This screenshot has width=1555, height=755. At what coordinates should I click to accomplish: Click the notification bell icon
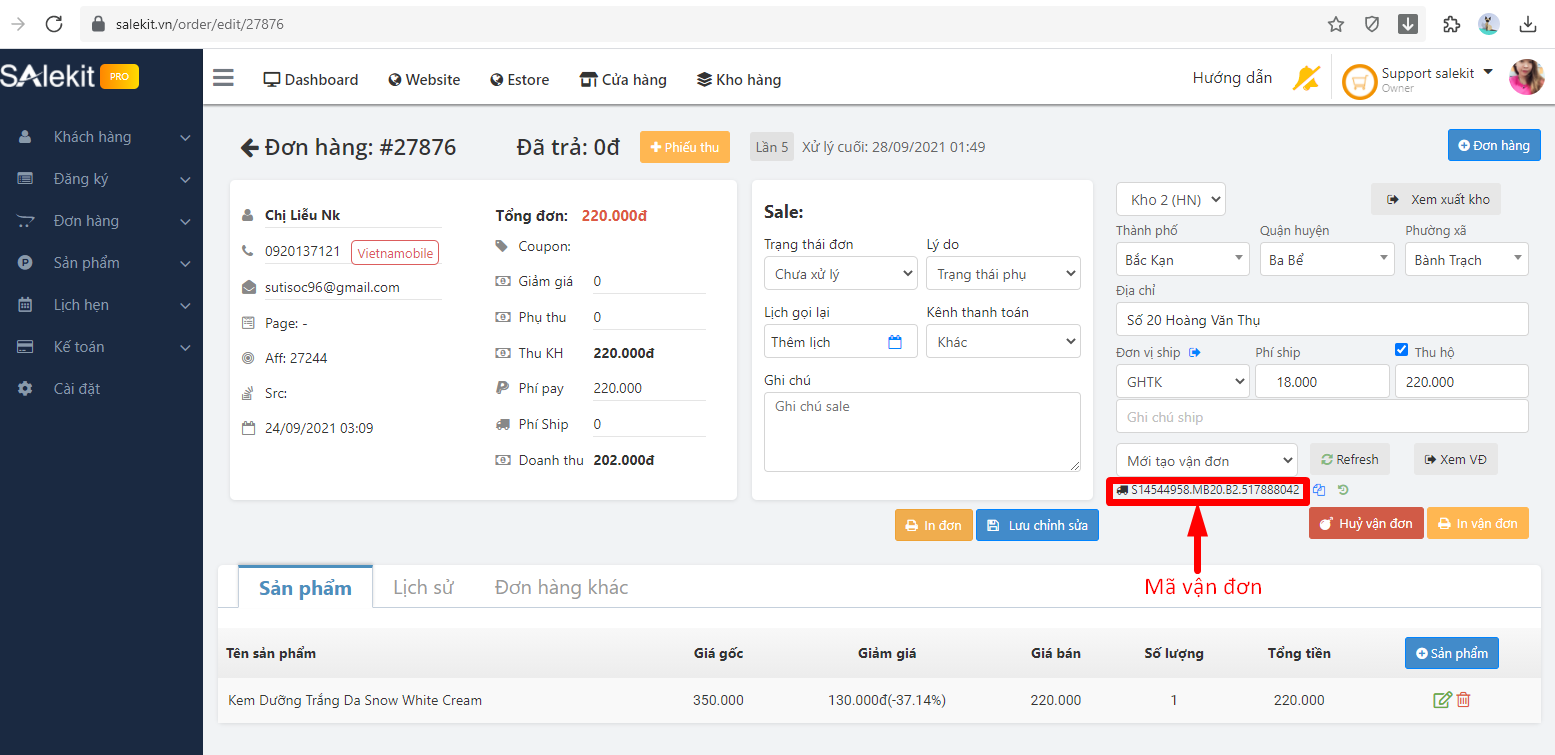point(1306,78)
